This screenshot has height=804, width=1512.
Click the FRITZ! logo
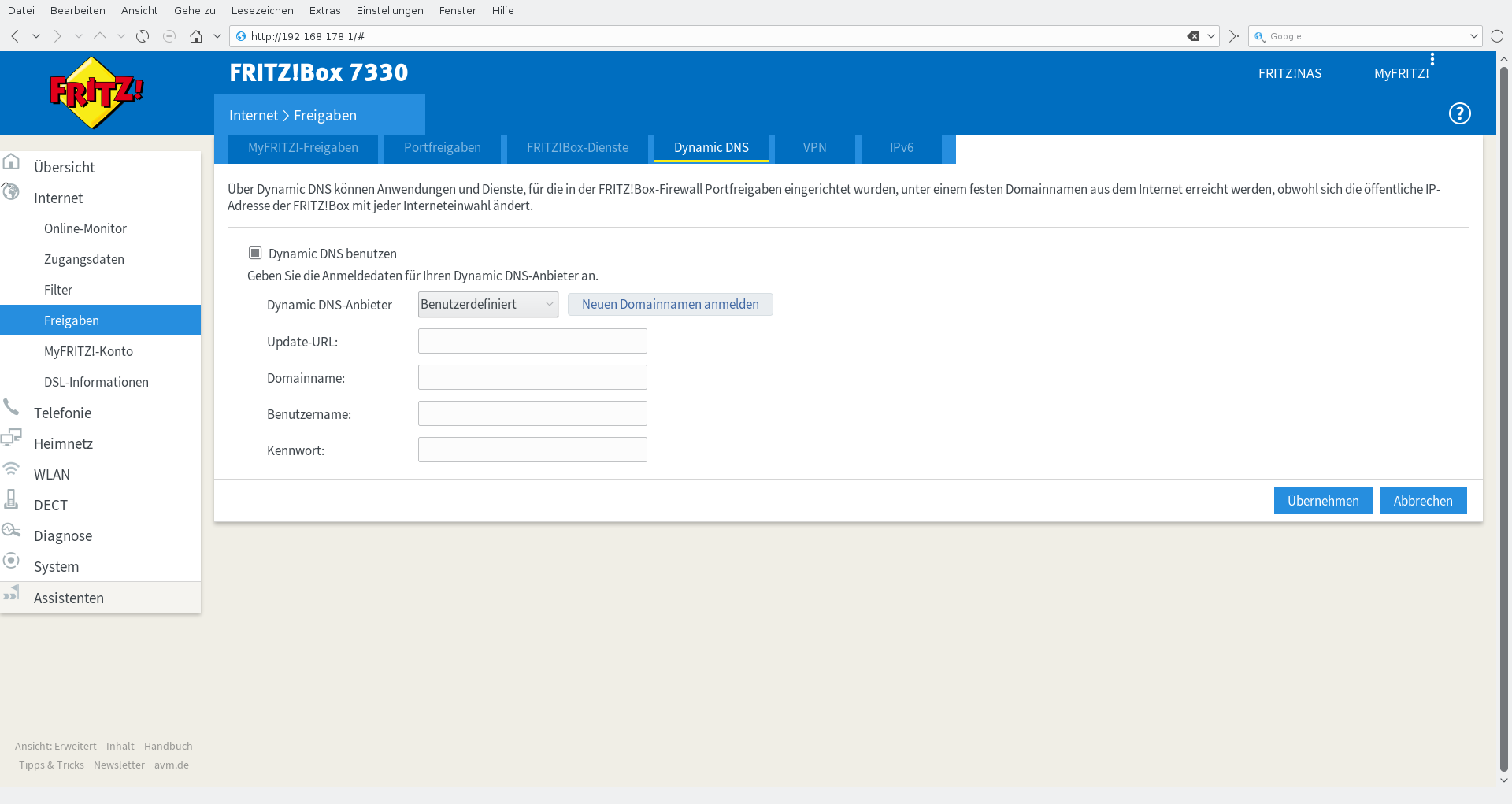(95, 93)
